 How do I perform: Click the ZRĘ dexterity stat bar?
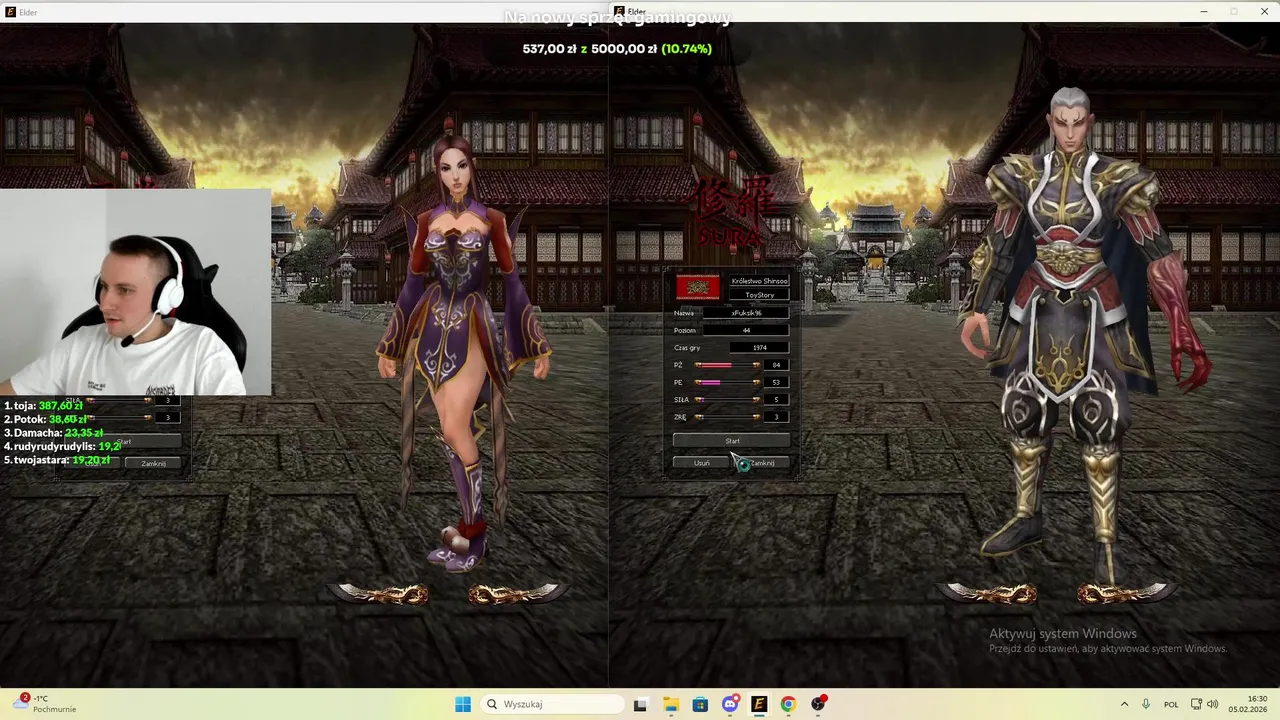(x=727, y=417)
